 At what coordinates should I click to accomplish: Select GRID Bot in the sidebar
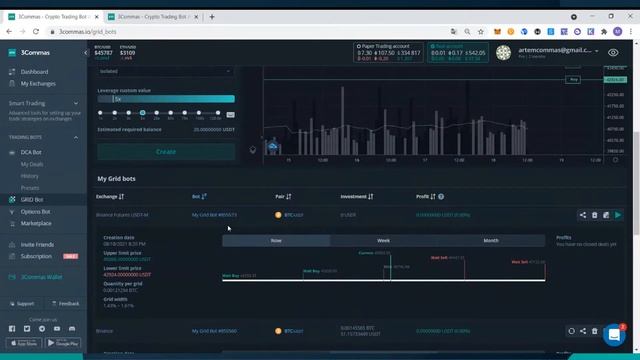pyautogui.click(x=32, y=200)
